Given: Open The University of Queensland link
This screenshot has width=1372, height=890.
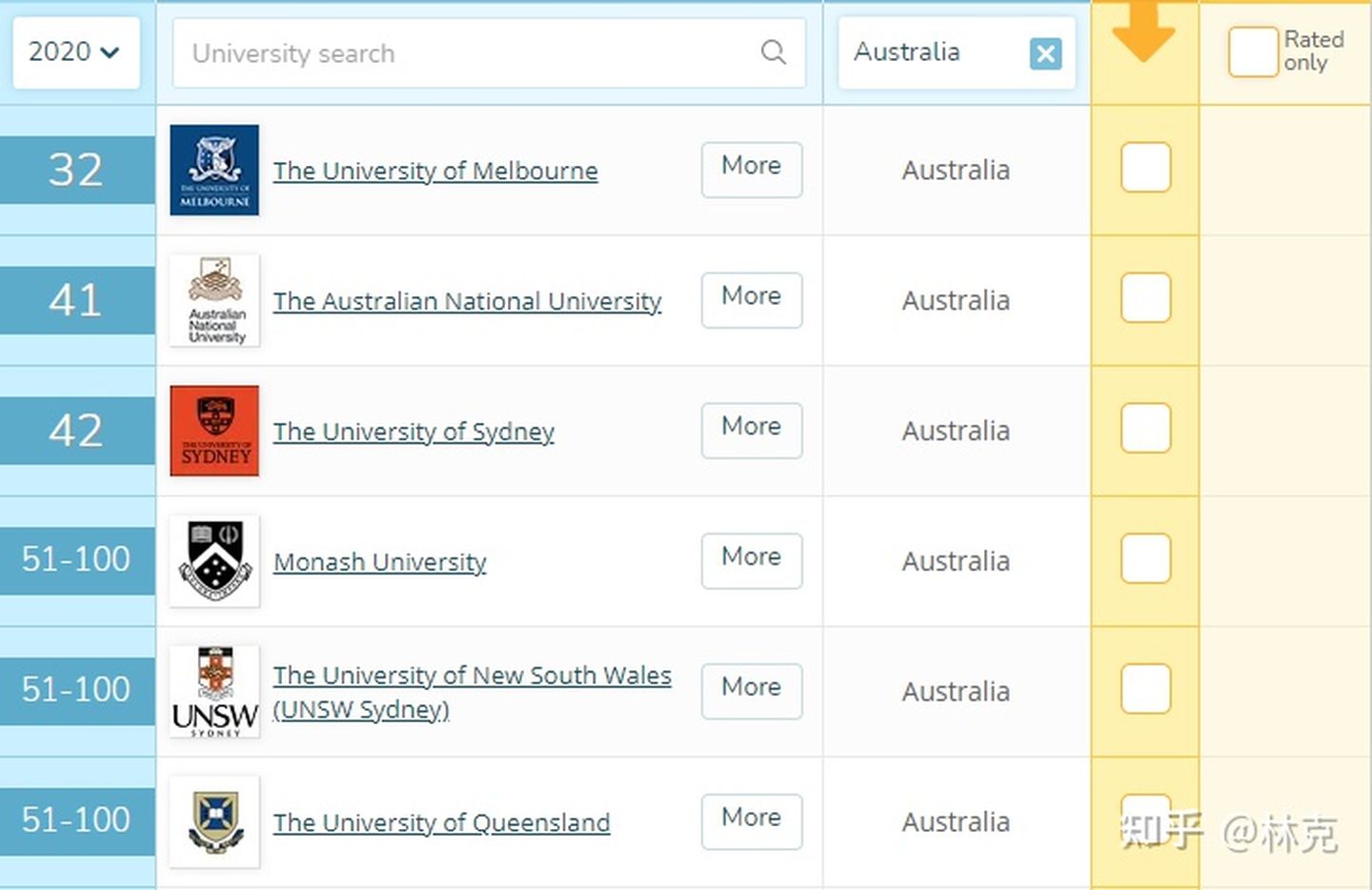Looking at the screenshot, I should tap(441, 822).
